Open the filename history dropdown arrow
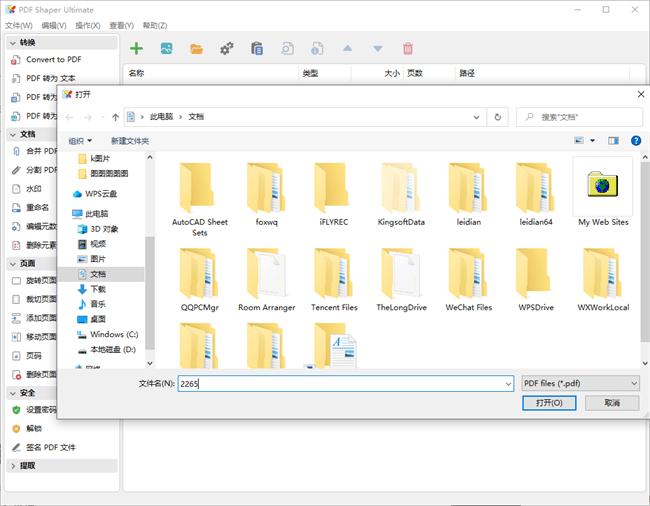 (508, 384)
